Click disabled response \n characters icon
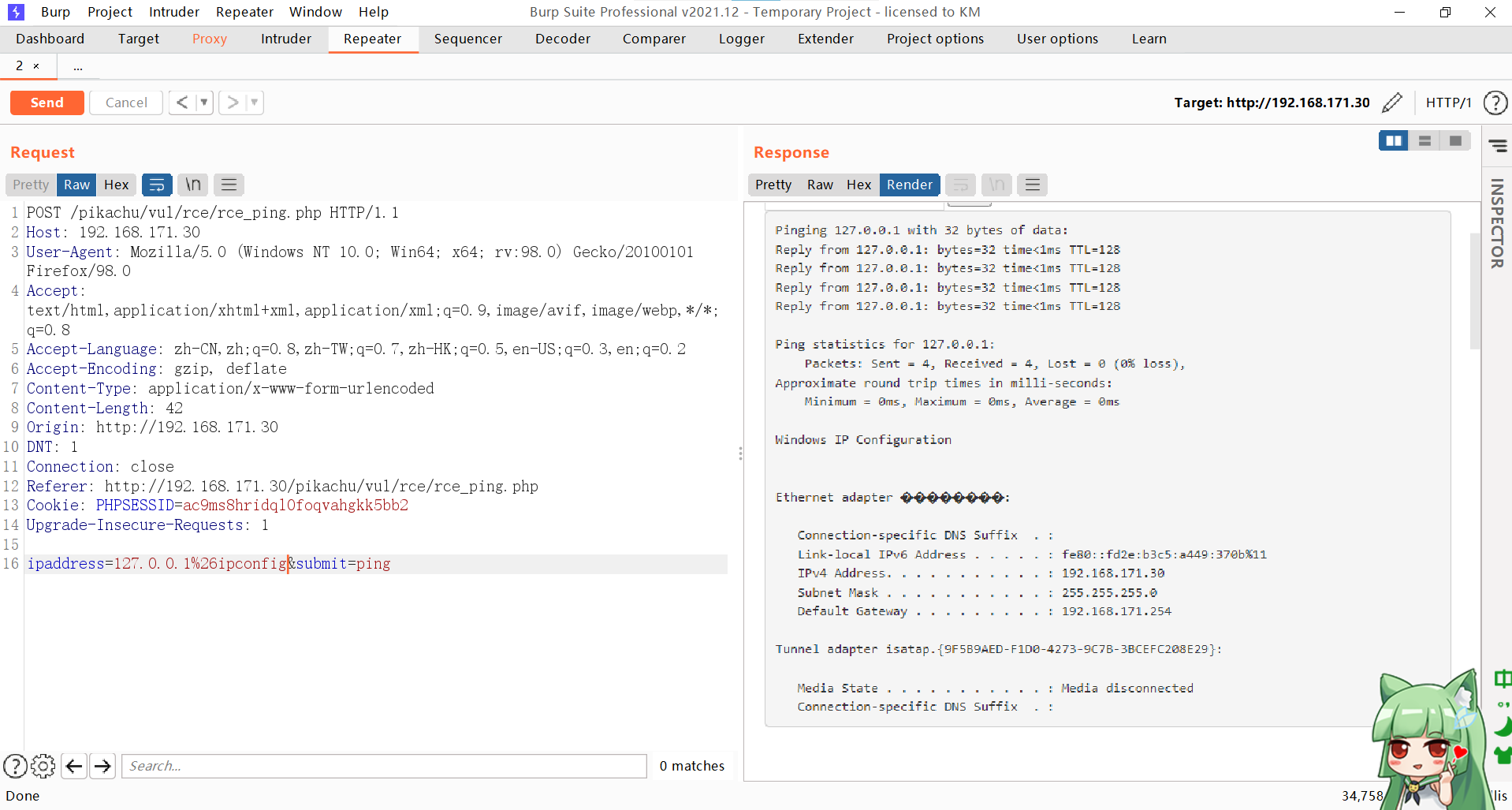Screen dimensions: 1512x810 pos(996,185)
